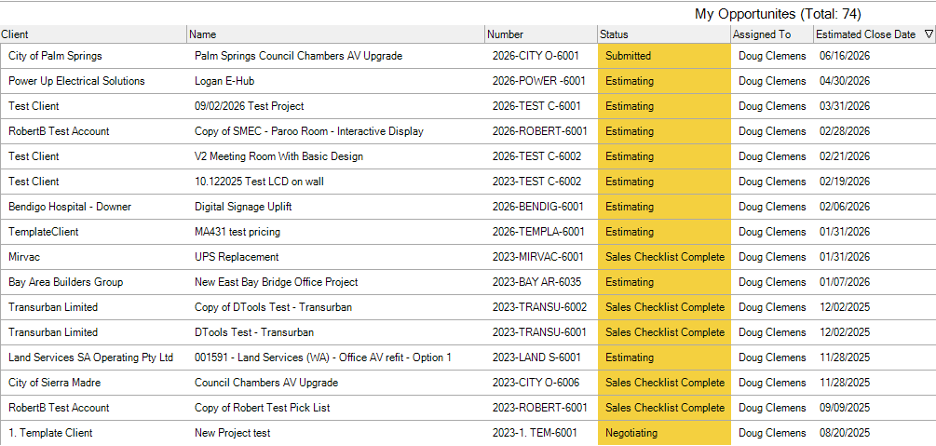936x446 pixels.
Task: Select the Negotiating status cell
Action: (664, 433)
